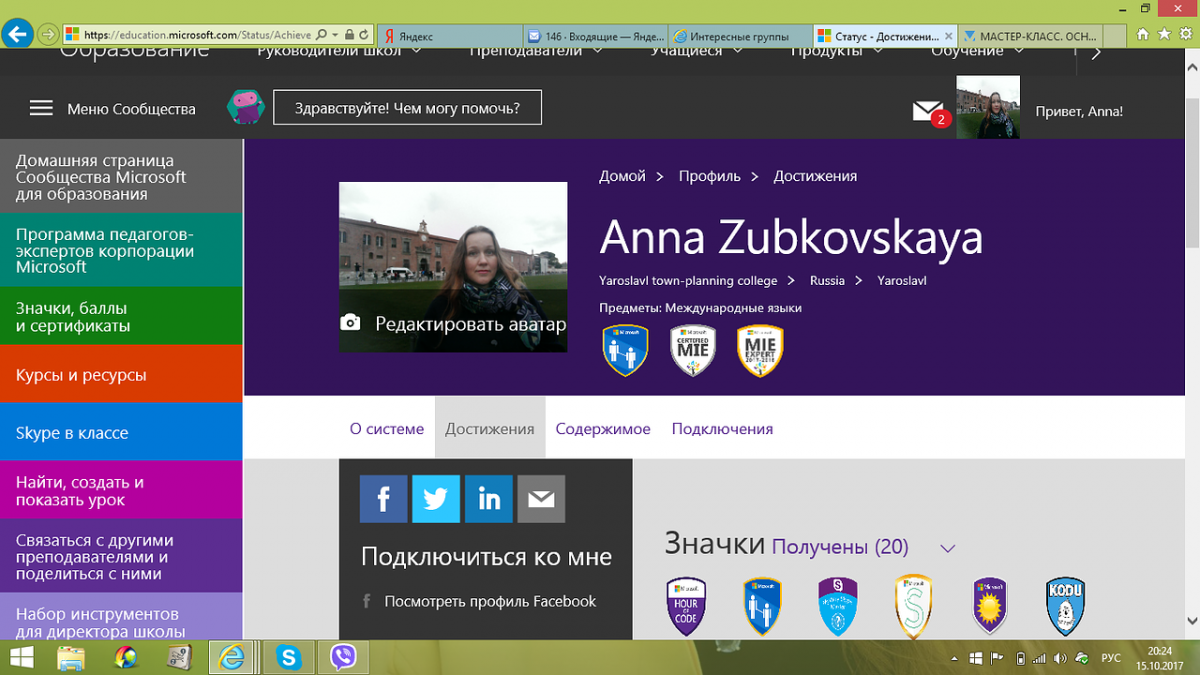Viewport: 1200px width, 675px height.
Task: Open the Skype badge in Значки list
Action: coord(838,606)
